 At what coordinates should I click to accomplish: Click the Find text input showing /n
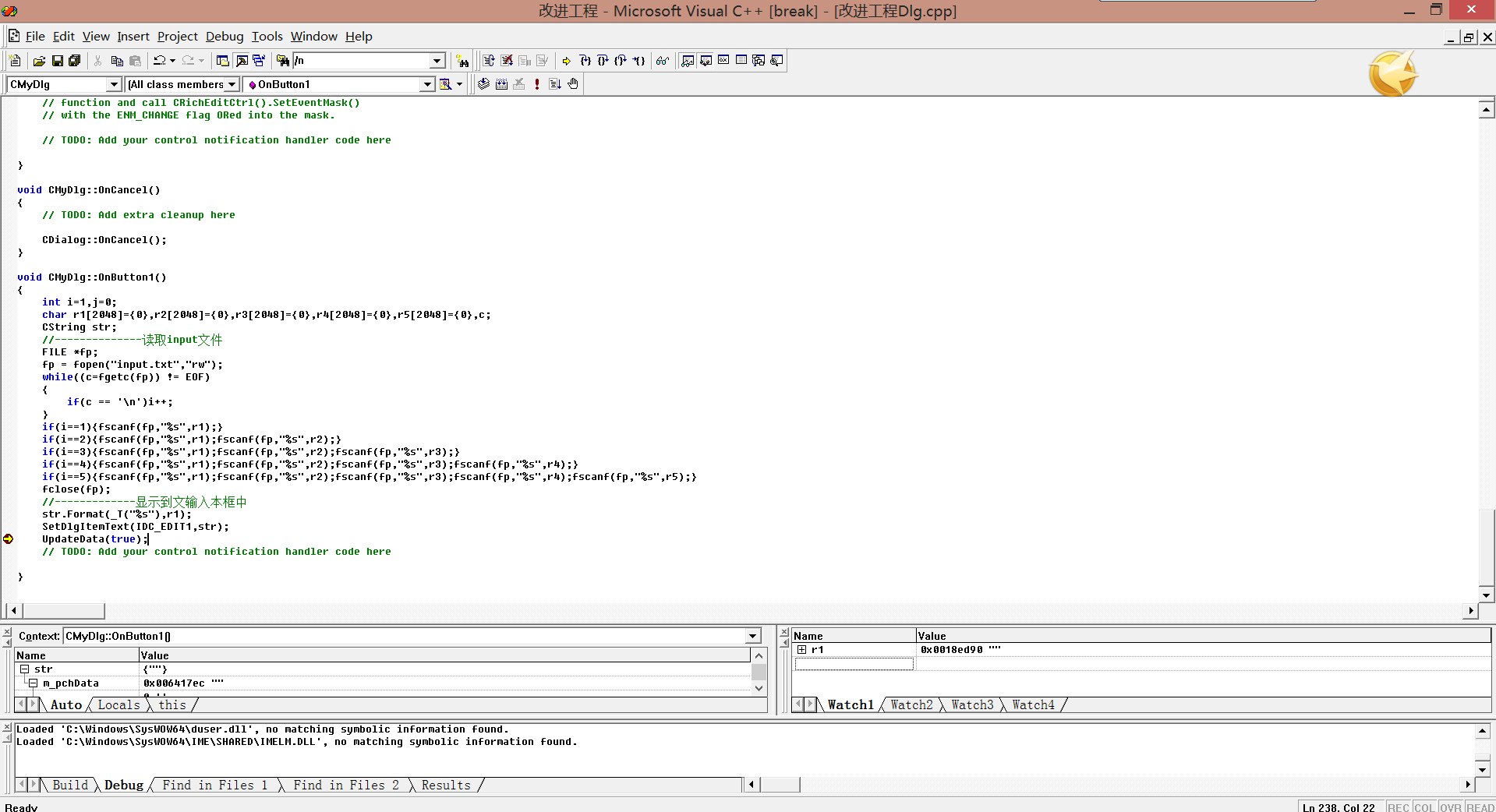click(362, 61)
